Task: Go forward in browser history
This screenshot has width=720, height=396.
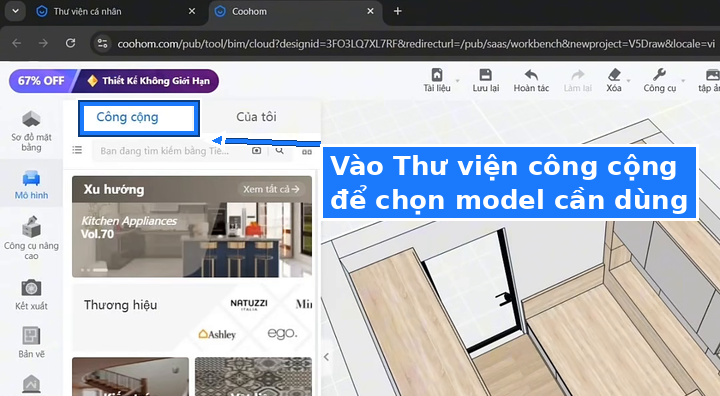Action: pos(43,43)
